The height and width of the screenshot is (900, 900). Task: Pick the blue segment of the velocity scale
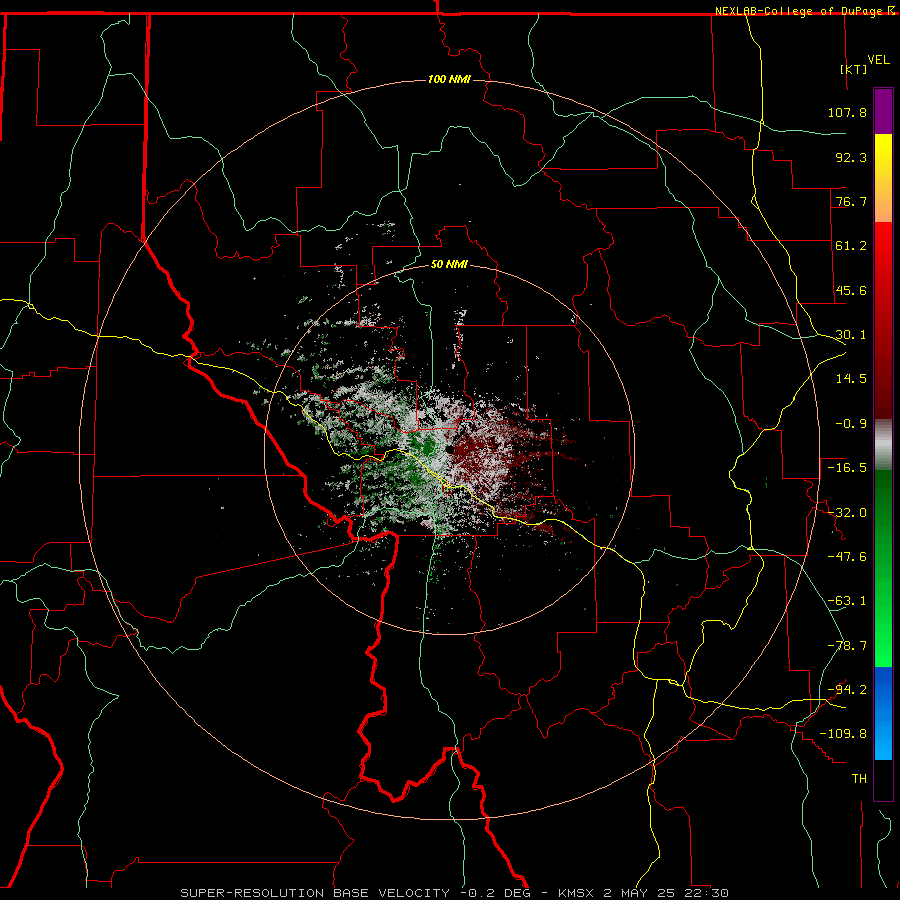click(883, 713)
